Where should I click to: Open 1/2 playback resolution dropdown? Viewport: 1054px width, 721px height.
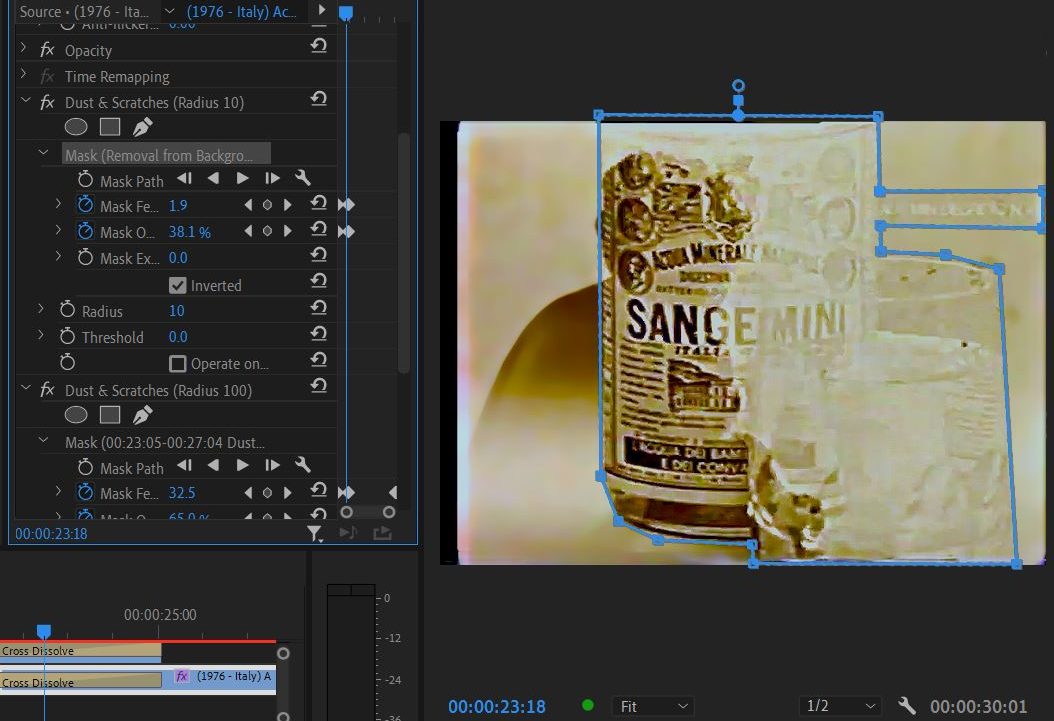coord(840,706)
